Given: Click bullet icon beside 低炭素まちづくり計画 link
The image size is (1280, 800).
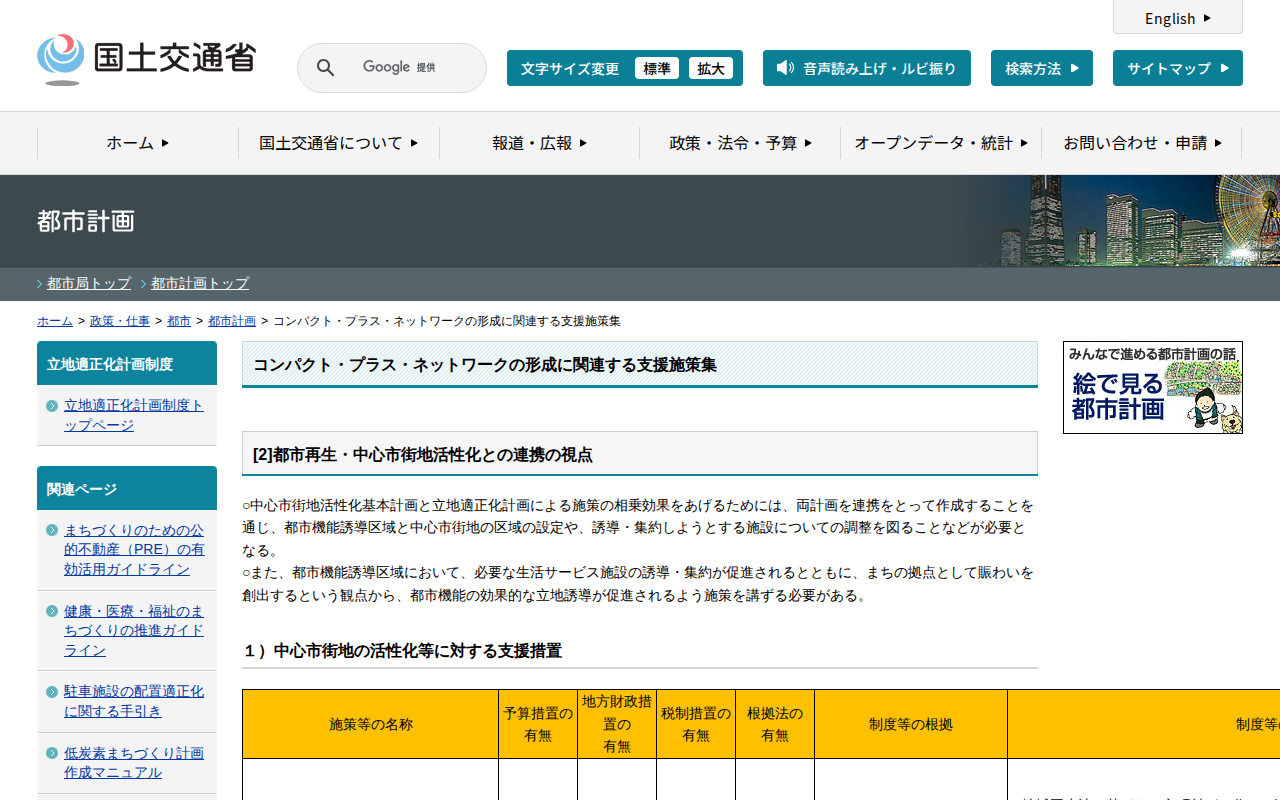Looking at the screenshot, I should click(x=52, y=753).
